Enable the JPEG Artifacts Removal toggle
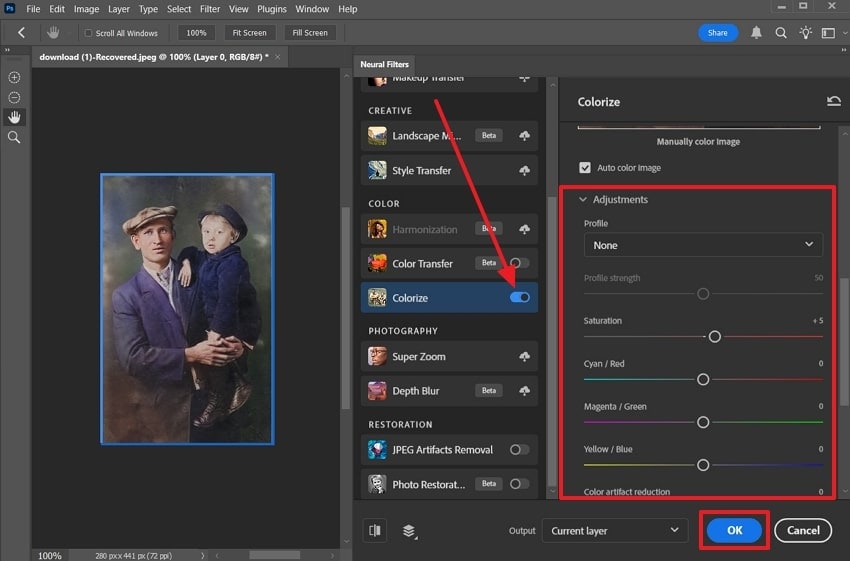The image size is (850, 561). point(520,450)
